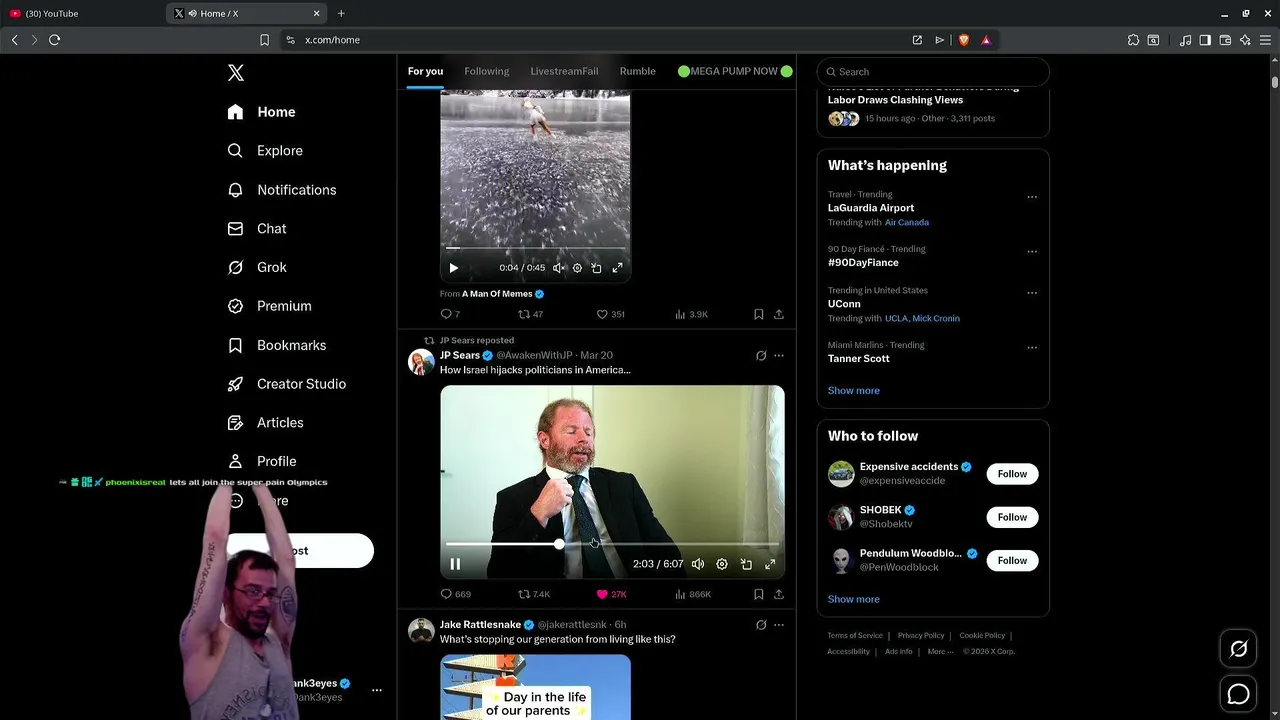Viewport: 1280px width, 720px height.
Task: Mute the JP Sears video volume
Action: pos(698,564)
